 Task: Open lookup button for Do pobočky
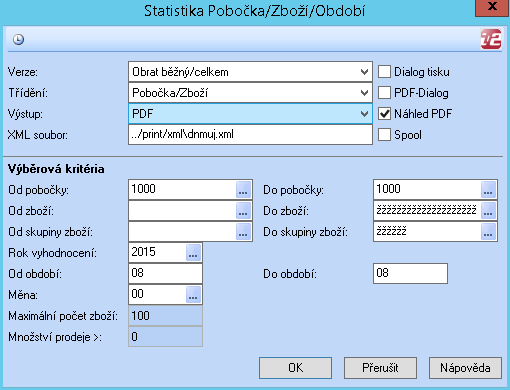[488, 189]
